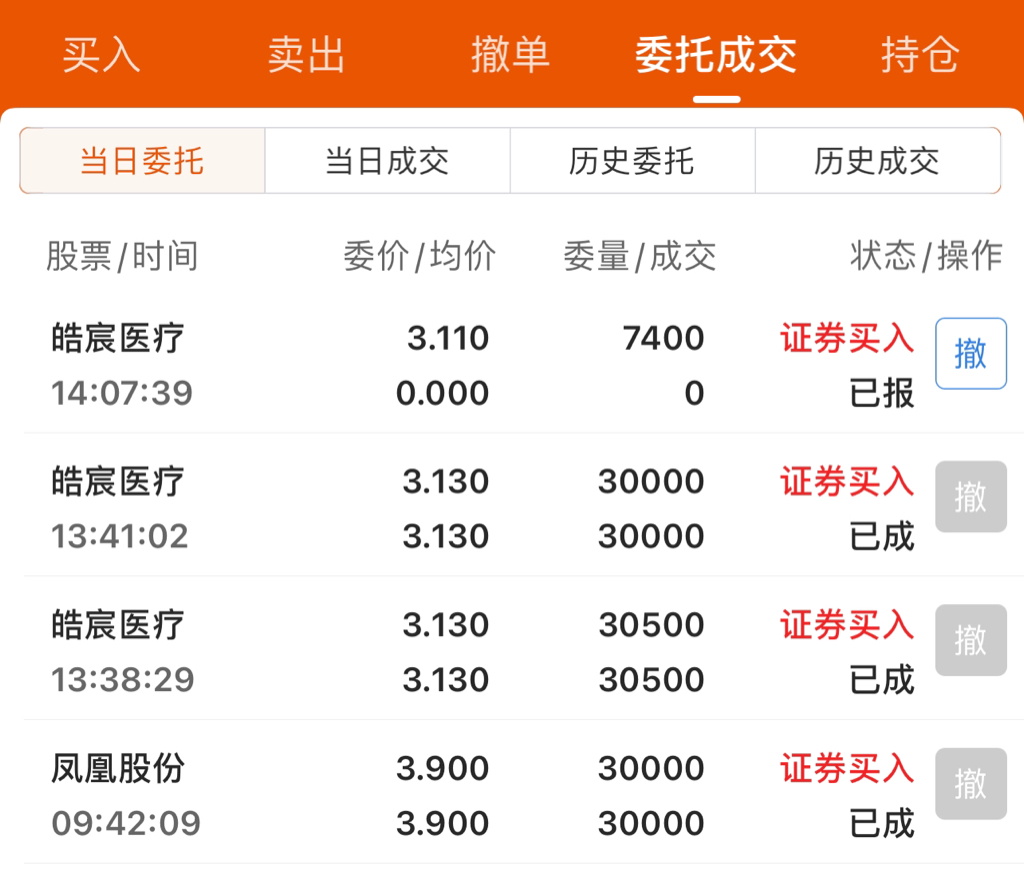Open the 持仓 tab
Viewport: 1024px width, 879px height.
920,54
